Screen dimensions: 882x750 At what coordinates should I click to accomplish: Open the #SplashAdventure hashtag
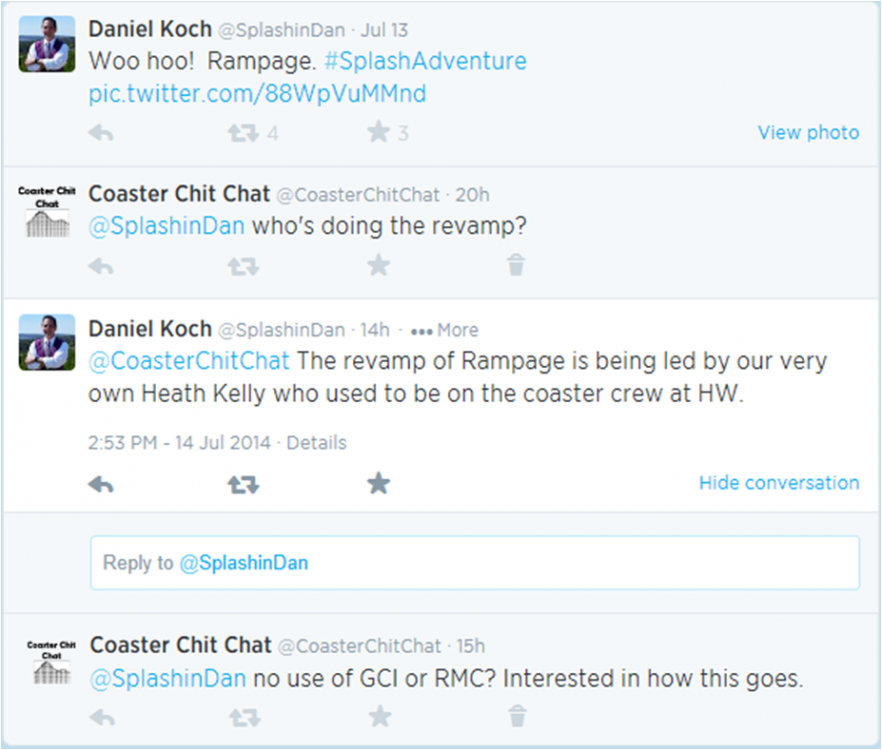425,61
